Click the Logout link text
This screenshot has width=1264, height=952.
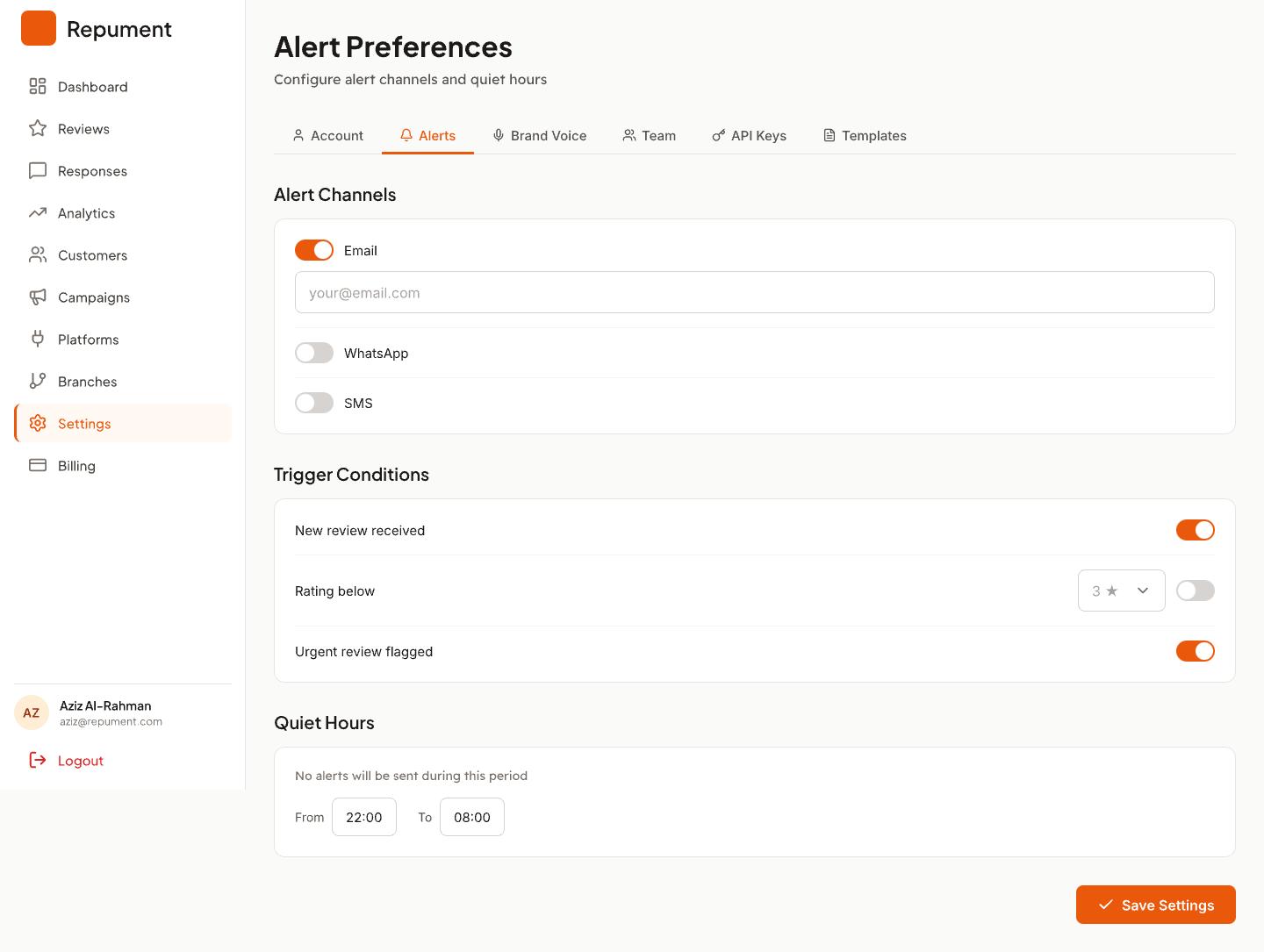pos(81,761)
